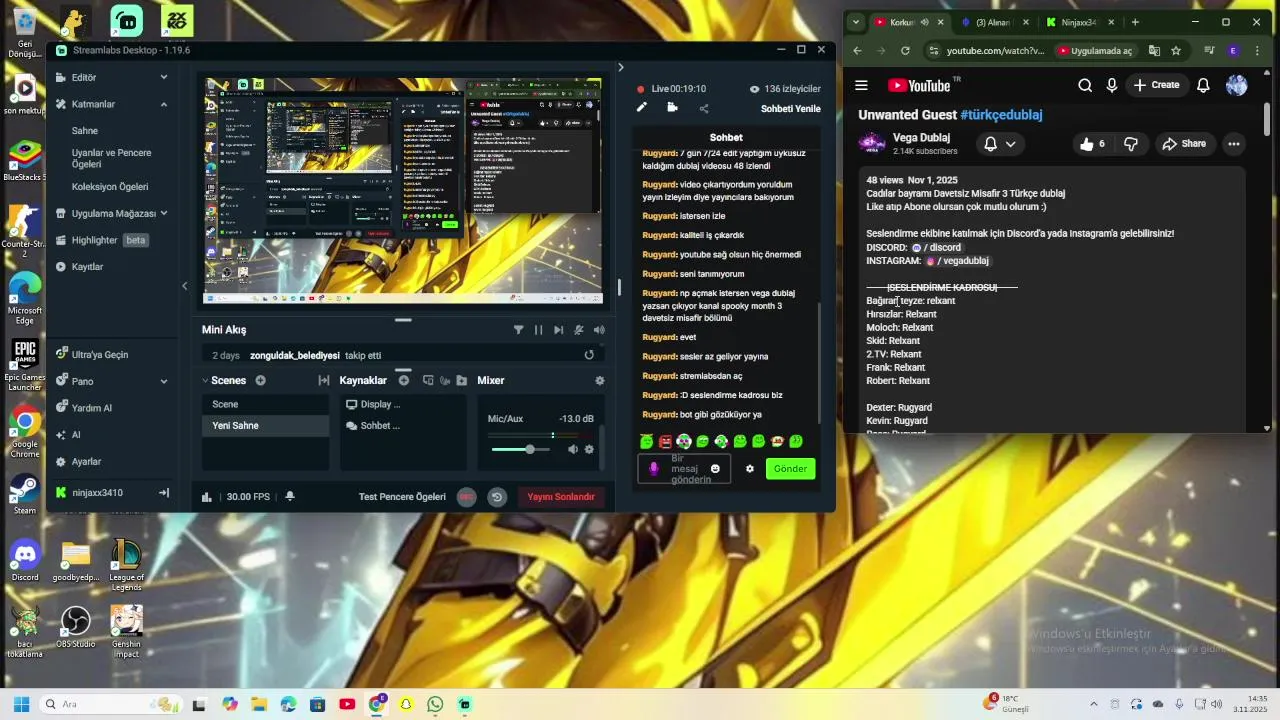
Task: Open Kayıtlar in the sidebar
Action: click(80, 267)
